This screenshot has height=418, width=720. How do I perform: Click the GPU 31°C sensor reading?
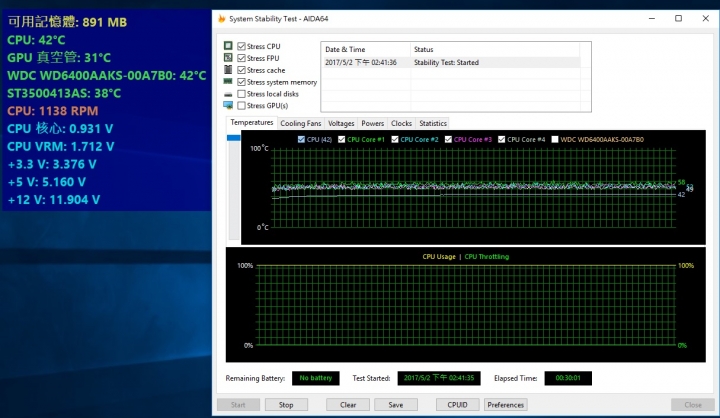[x=59, y=58]
